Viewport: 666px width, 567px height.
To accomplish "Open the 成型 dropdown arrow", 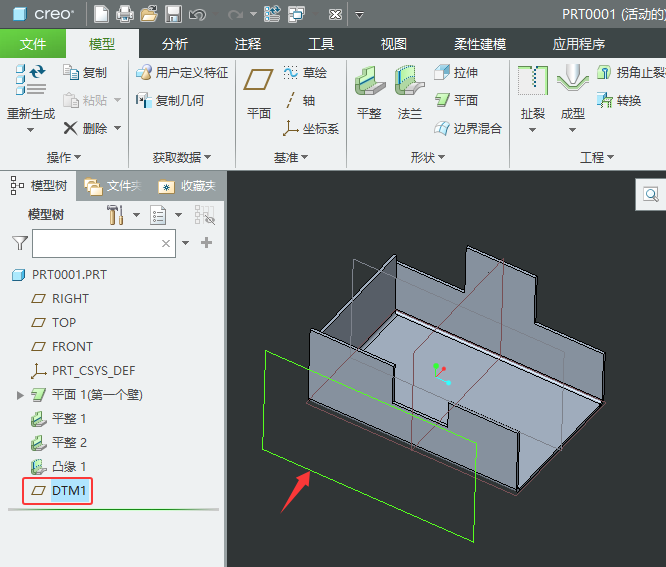I will (573, 130).
